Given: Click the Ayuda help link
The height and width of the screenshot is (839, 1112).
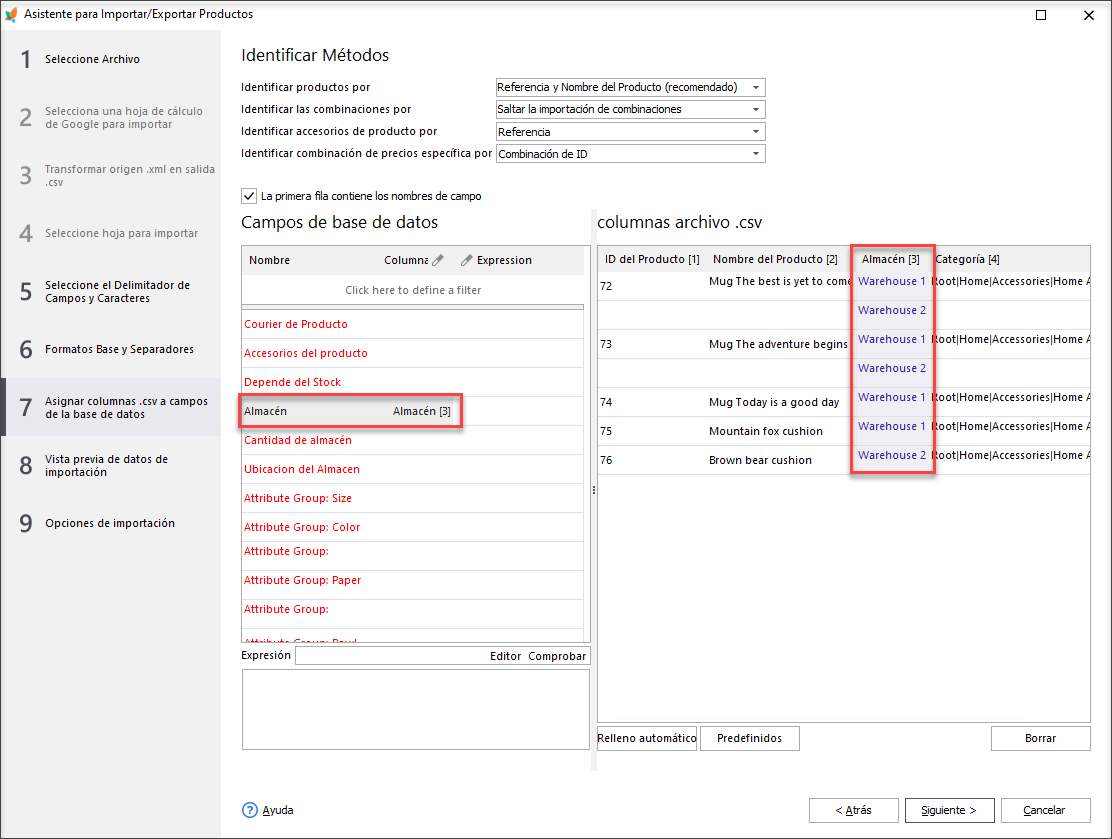Looking at the screenshot, I should pyautogui.click(x=277, y=810).
